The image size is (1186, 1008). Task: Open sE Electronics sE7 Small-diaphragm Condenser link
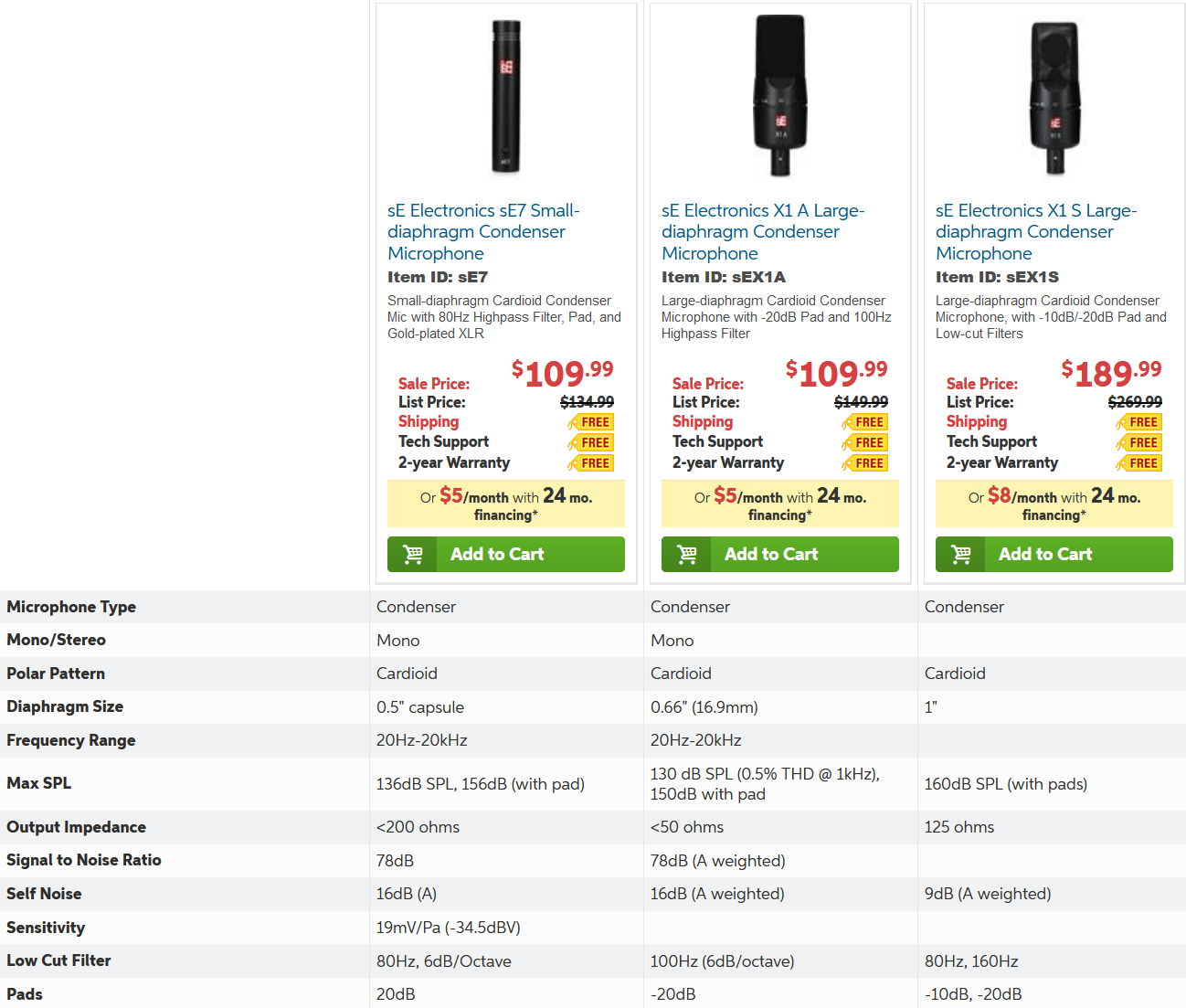[x=483, y=232]
